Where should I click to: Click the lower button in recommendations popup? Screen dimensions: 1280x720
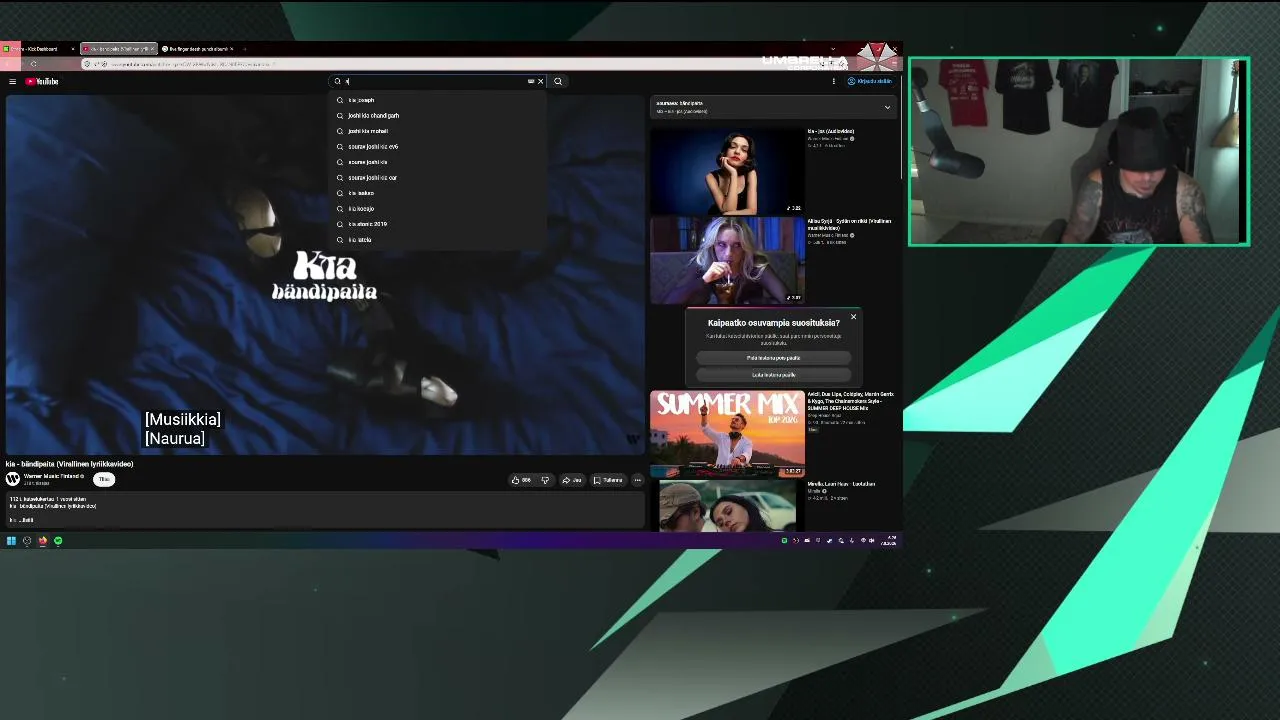(x=773, y=375)
